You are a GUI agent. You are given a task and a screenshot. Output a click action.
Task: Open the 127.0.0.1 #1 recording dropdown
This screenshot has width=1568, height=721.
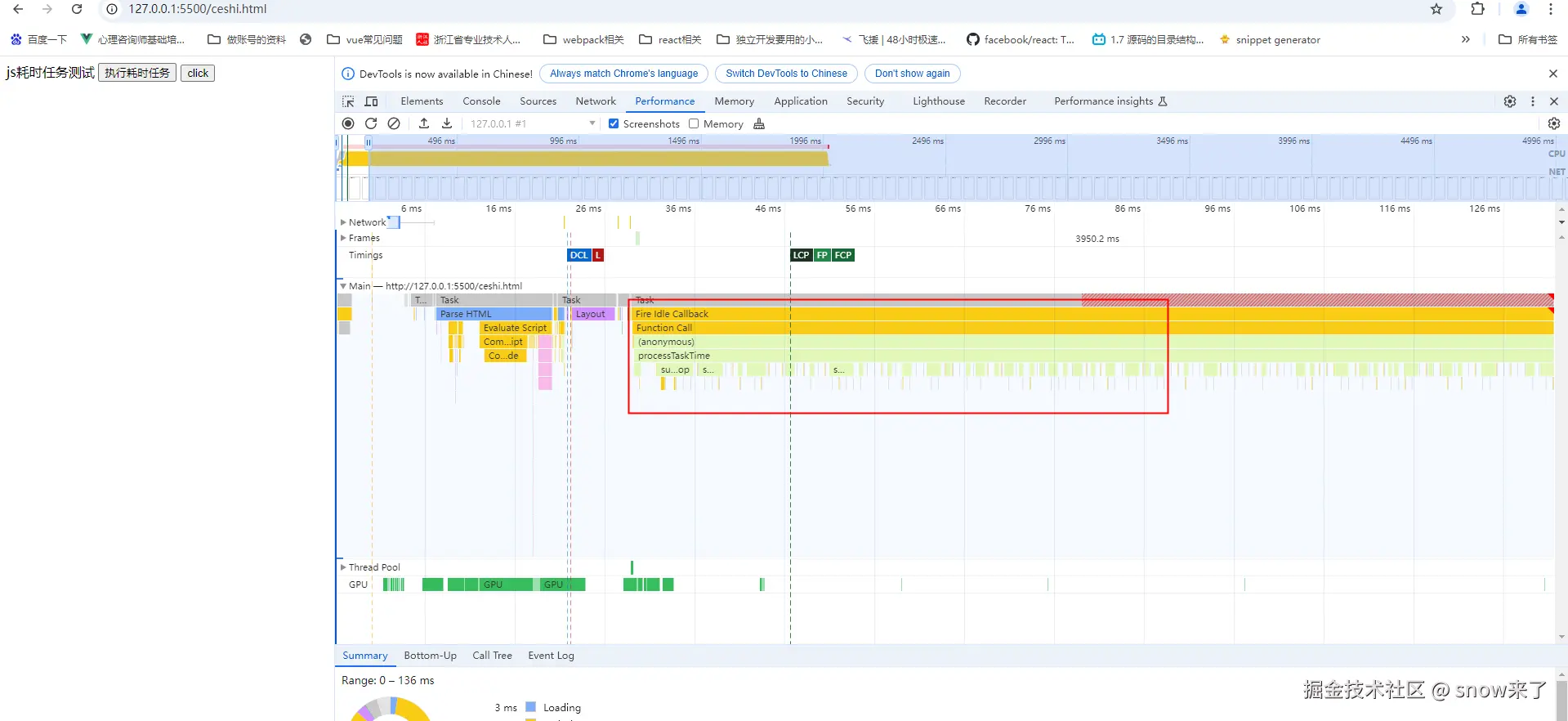(533, 123)
